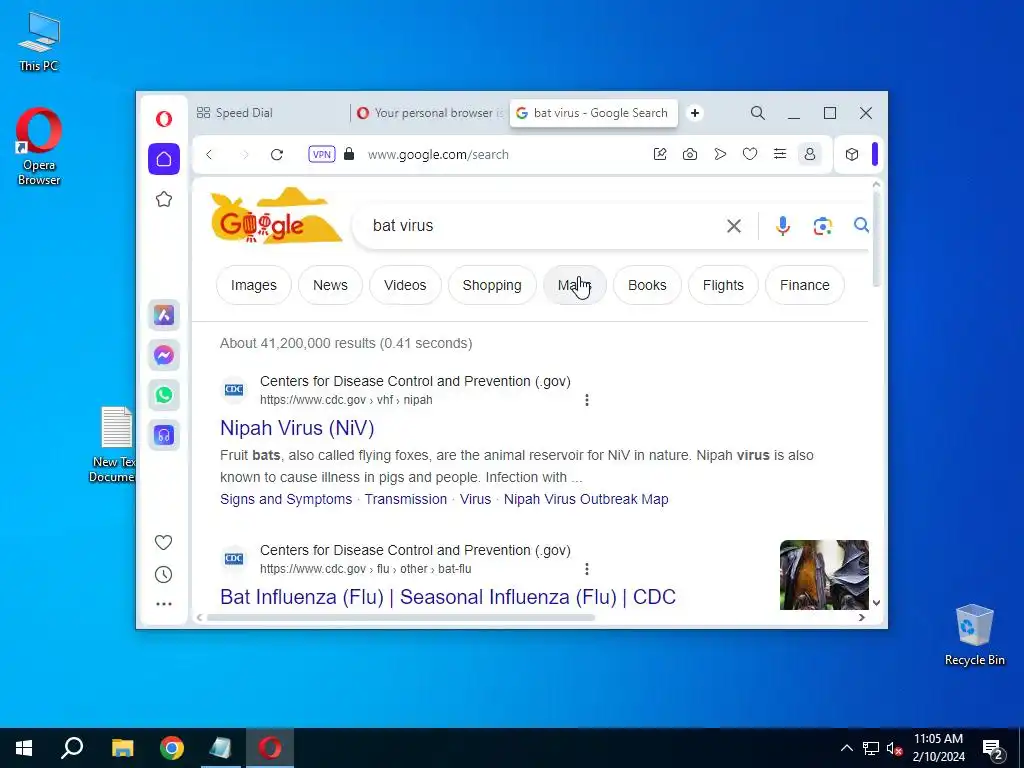Start voice search with microphone icon
Screen dimensions: 1024x768
click(x=782, y=226)
